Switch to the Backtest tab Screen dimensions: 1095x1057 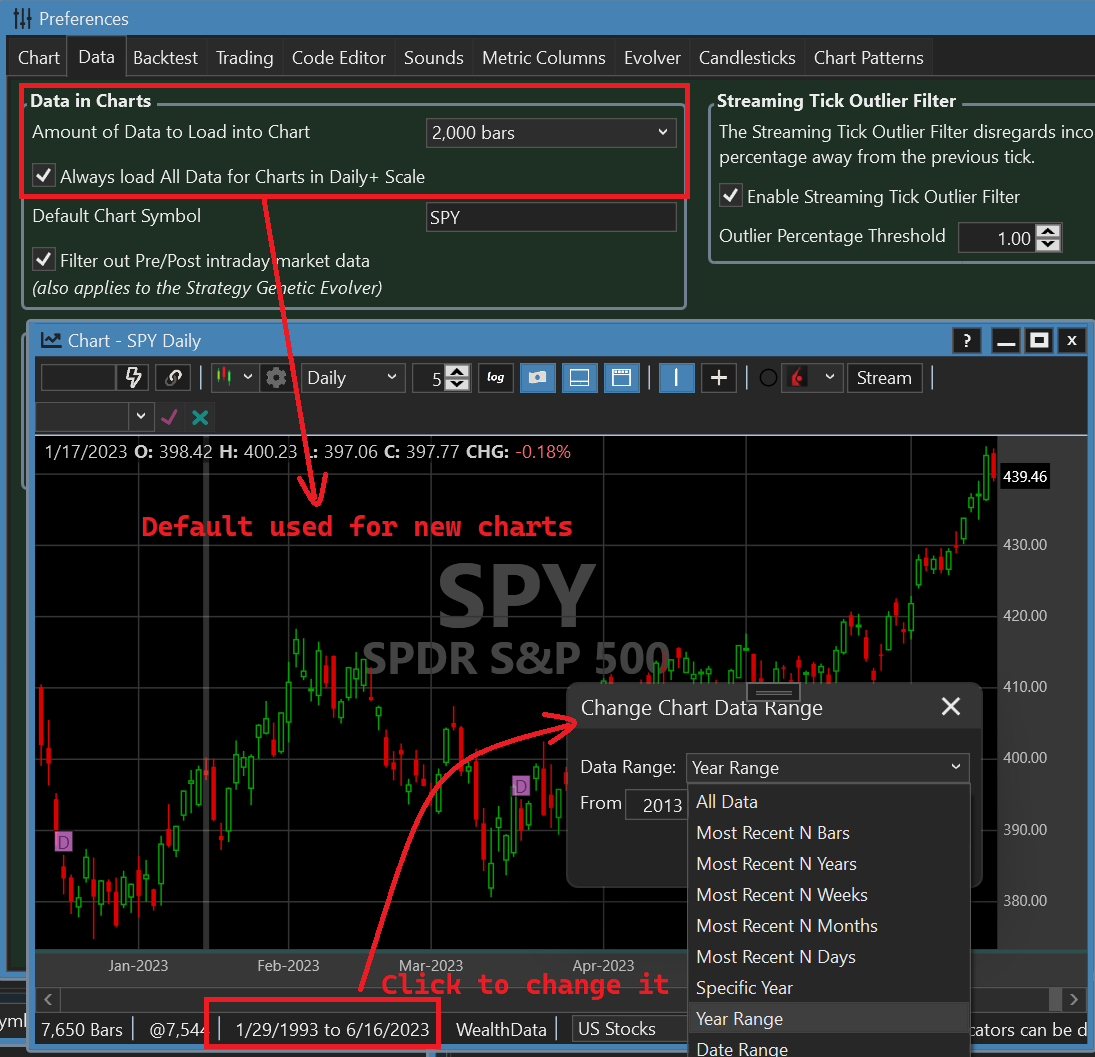pos(165,58)
